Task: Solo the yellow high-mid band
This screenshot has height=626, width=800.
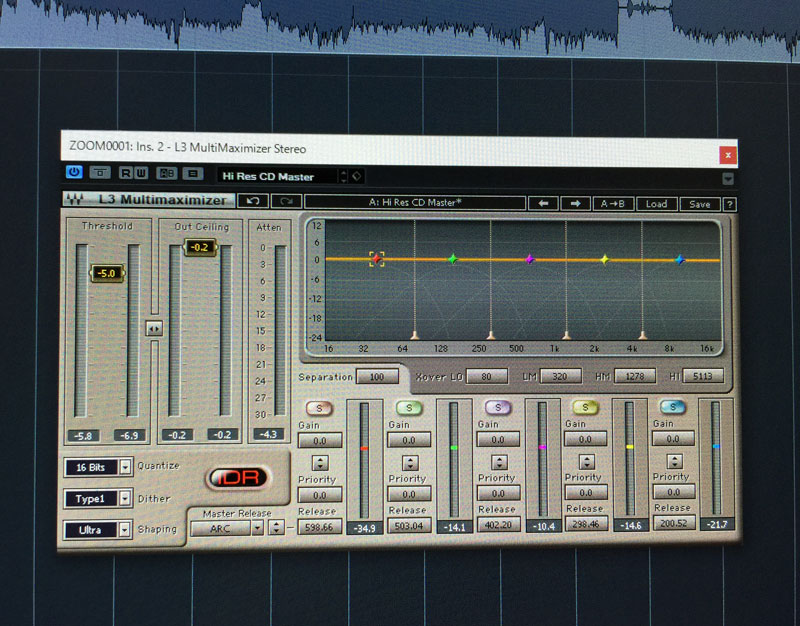Action: click(x=585, y=407)
